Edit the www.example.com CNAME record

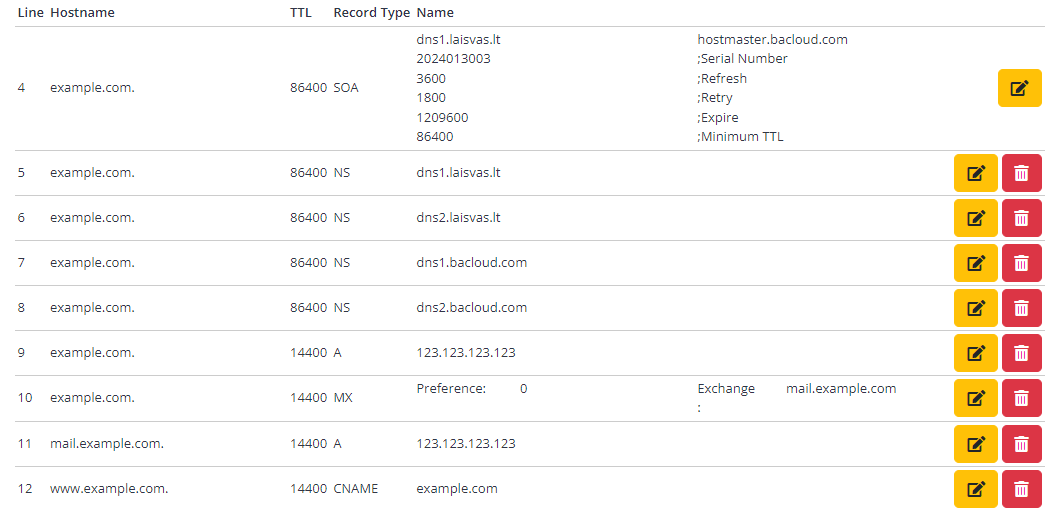pyautogui.click(x=976, y=489)
